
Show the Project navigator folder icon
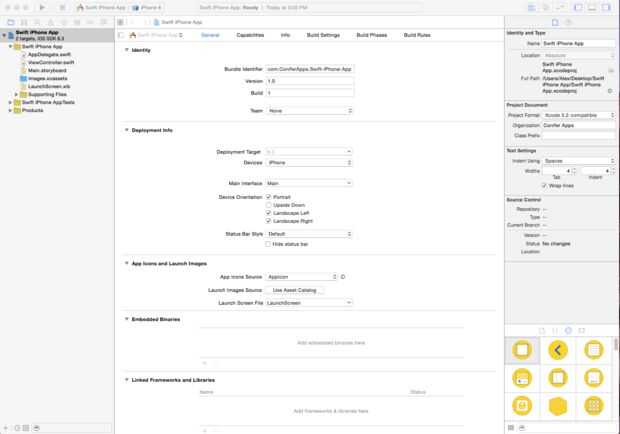click(11, 22)
